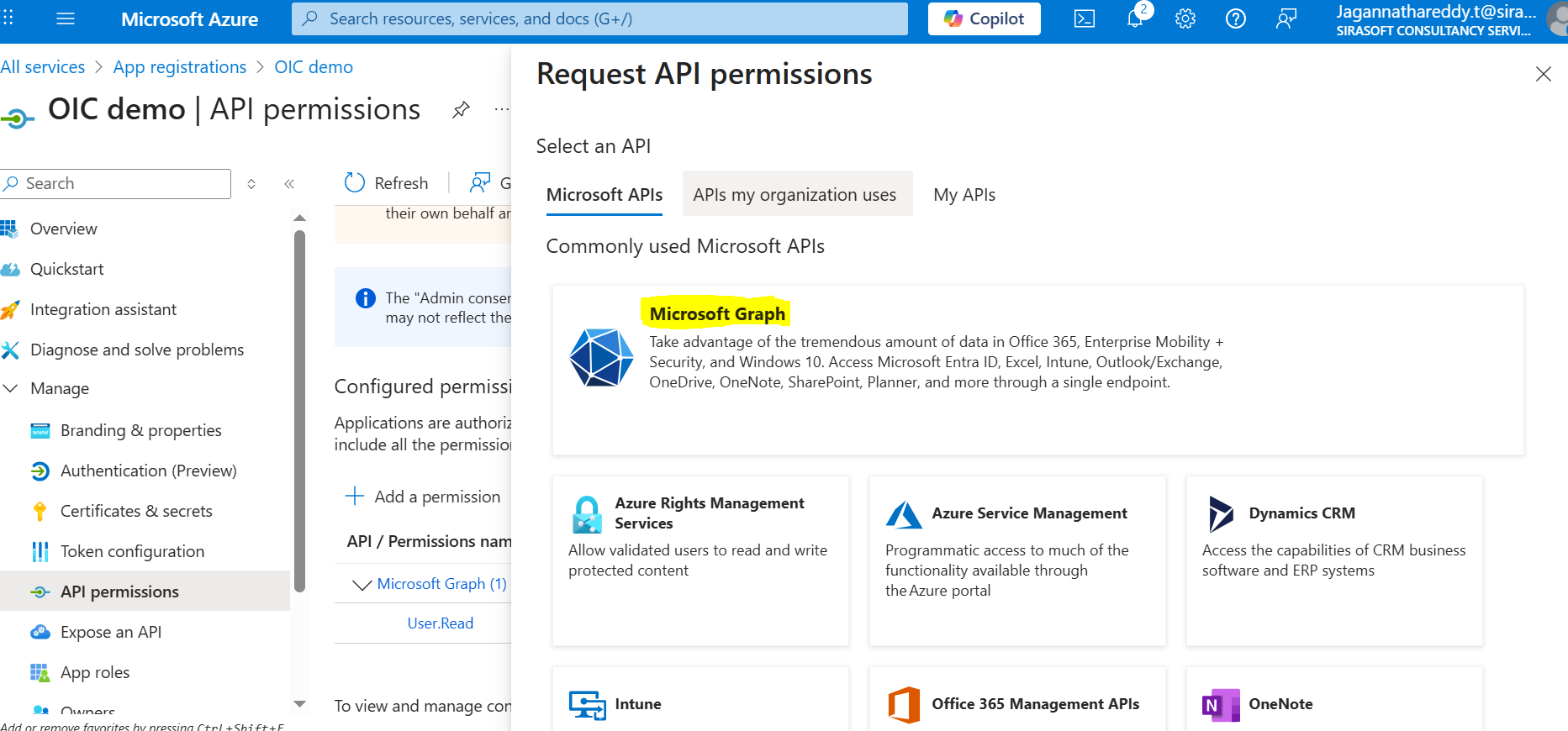Image resolution: width=1568 pixels, height=731 pixels.
Task: Open the feedback icon in the header
Action: 1286,18
